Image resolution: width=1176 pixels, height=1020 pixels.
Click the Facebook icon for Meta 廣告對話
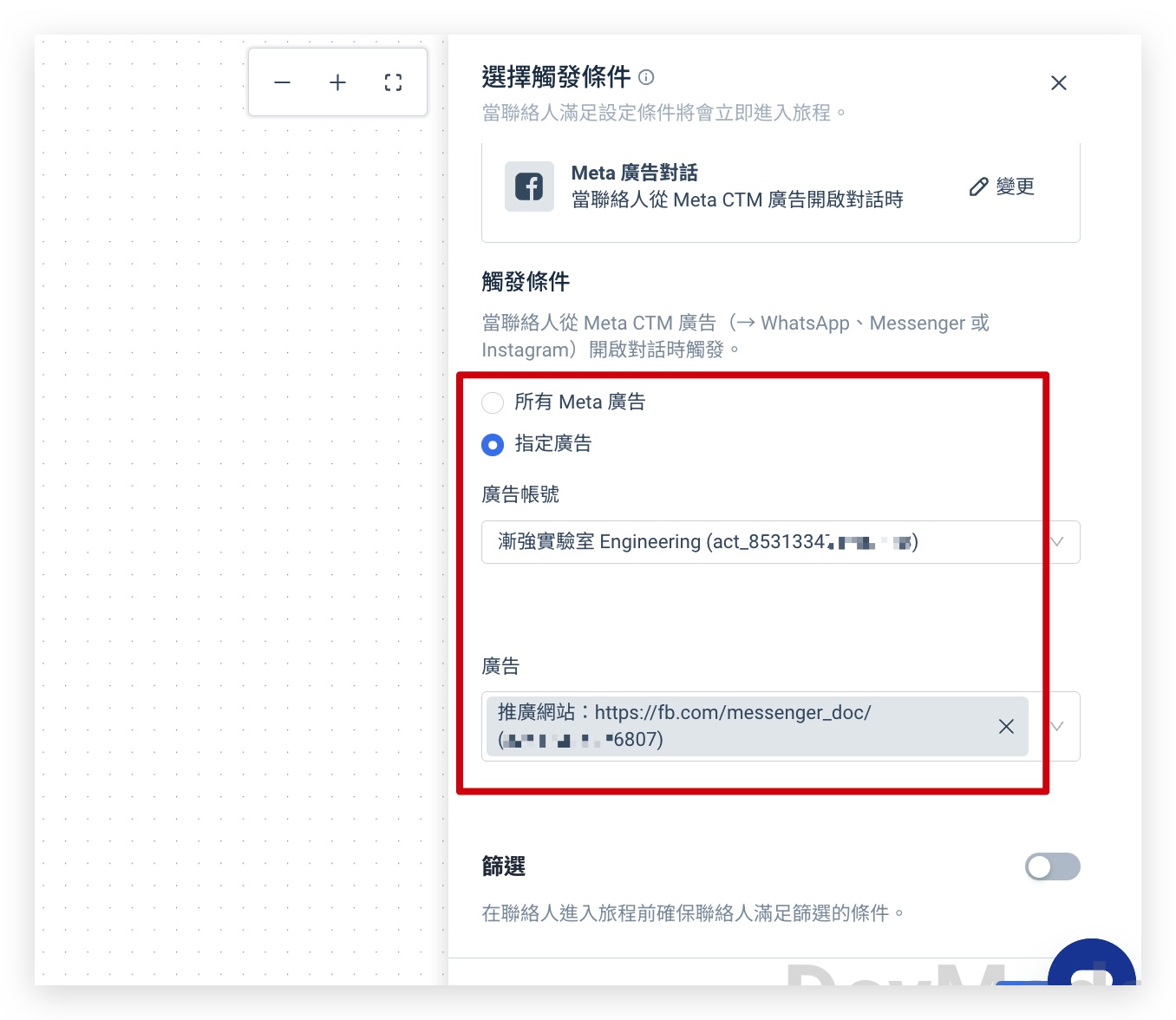529,186
